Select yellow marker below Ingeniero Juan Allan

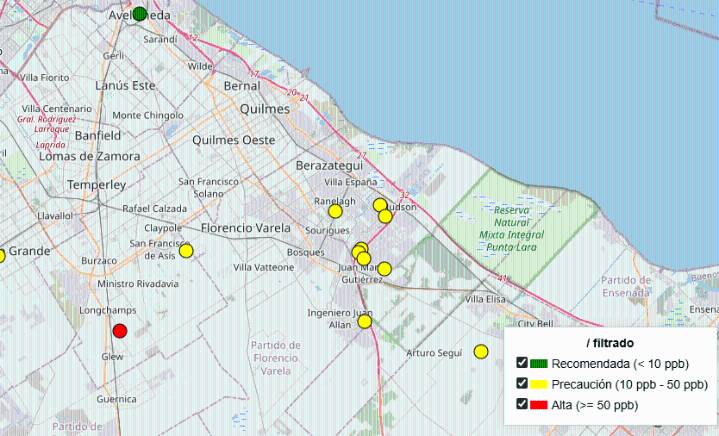click(364, 321)
